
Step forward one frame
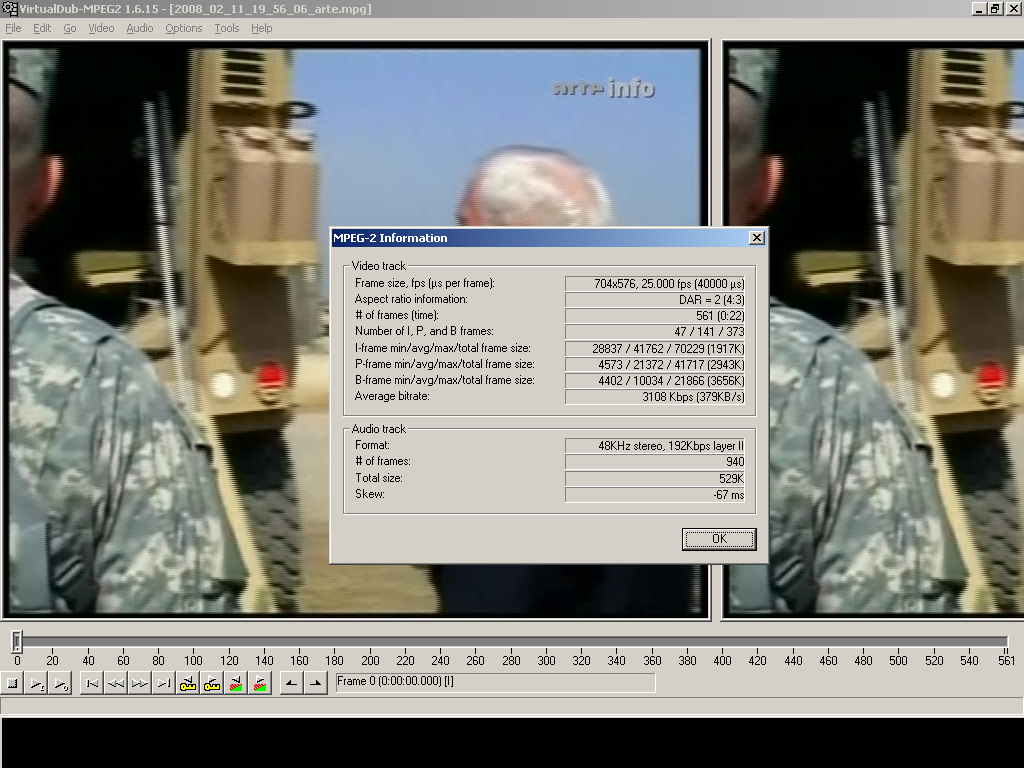tap(139, 683)
